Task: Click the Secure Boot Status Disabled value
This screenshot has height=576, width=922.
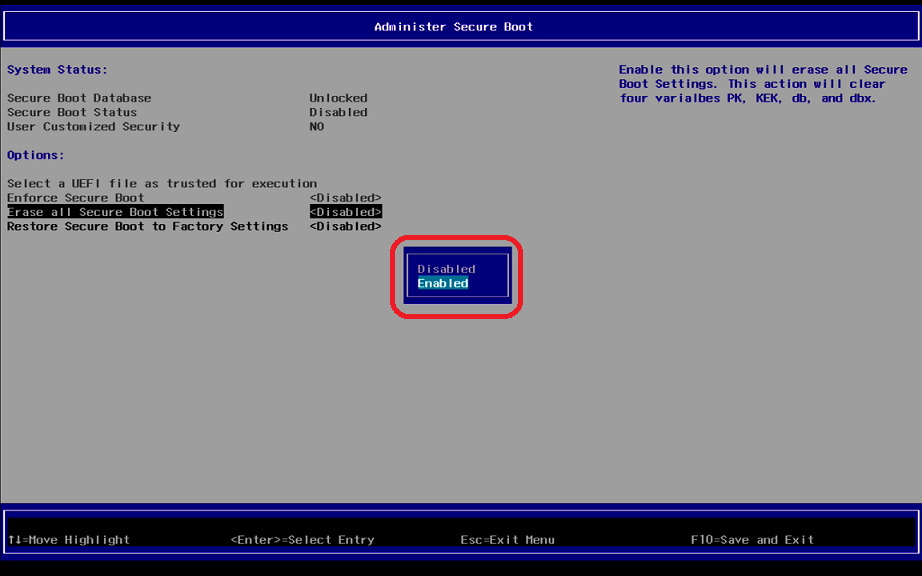Action: tap(338, 112)
